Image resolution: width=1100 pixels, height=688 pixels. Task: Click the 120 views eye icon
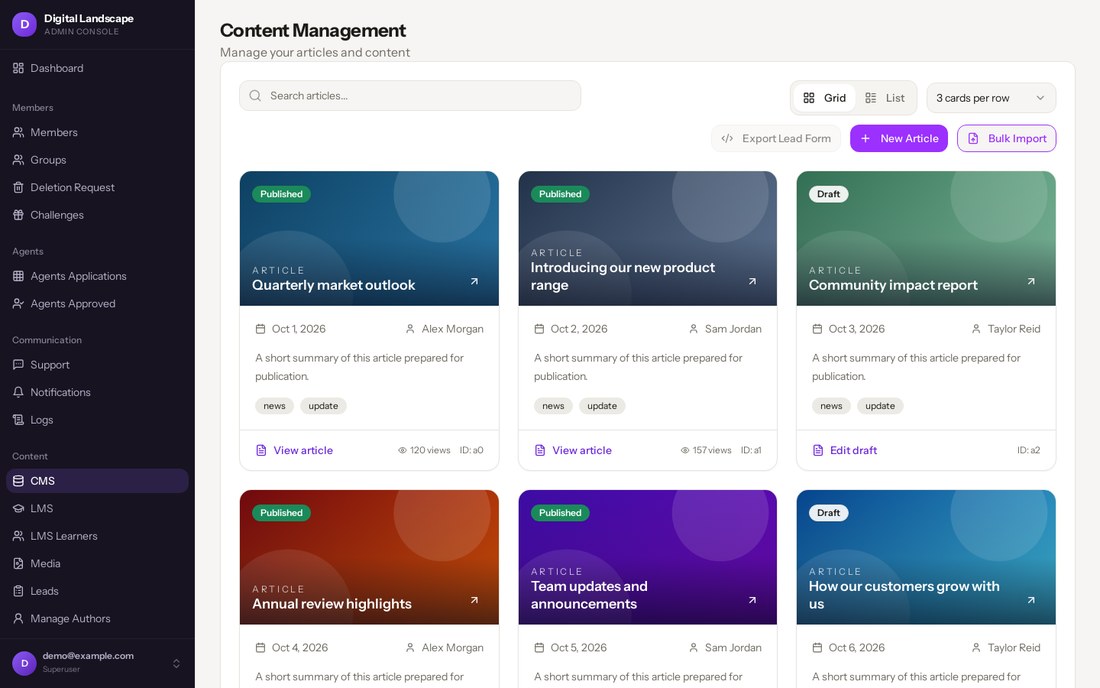pos(402,450)
